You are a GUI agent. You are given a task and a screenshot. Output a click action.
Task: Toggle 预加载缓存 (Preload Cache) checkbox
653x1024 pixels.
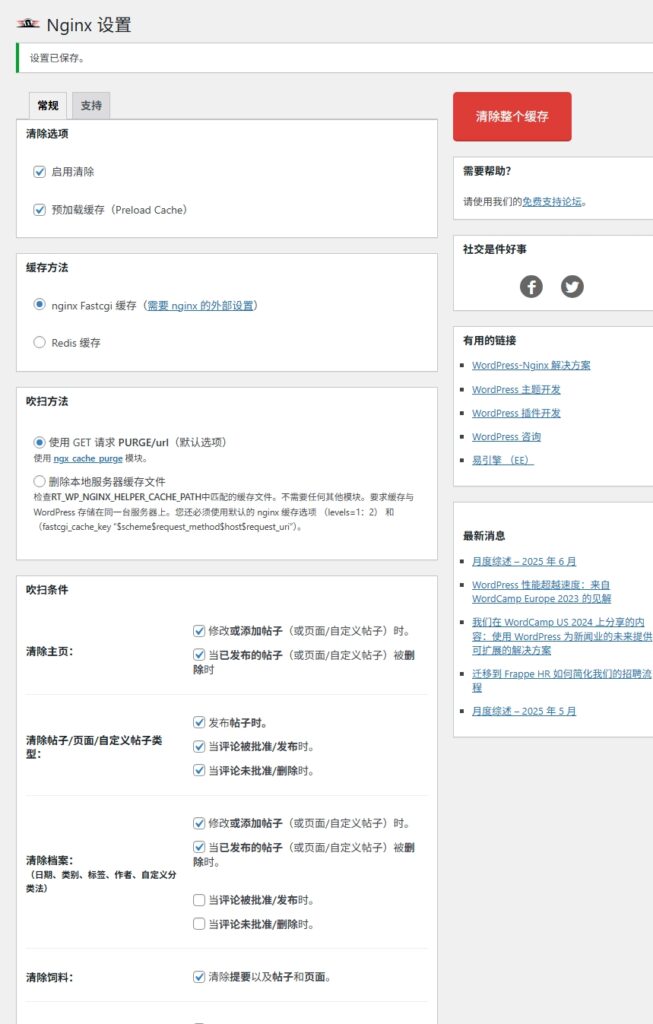pos(39,210)
